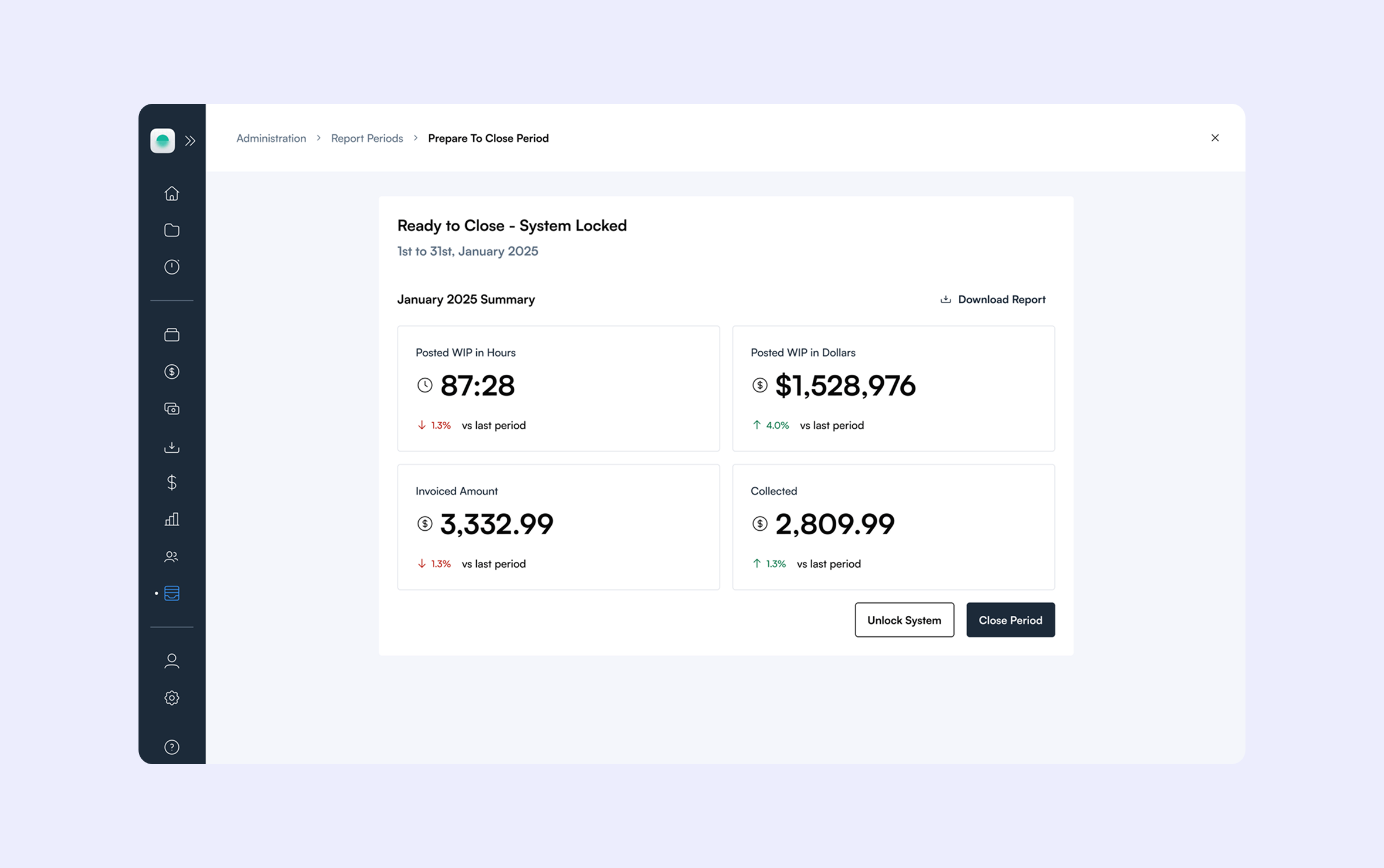Image resolution: width=1384 pixels, height=868 pixels.
Task: Click the folder icon in sidebar
Action: point(172,230)
